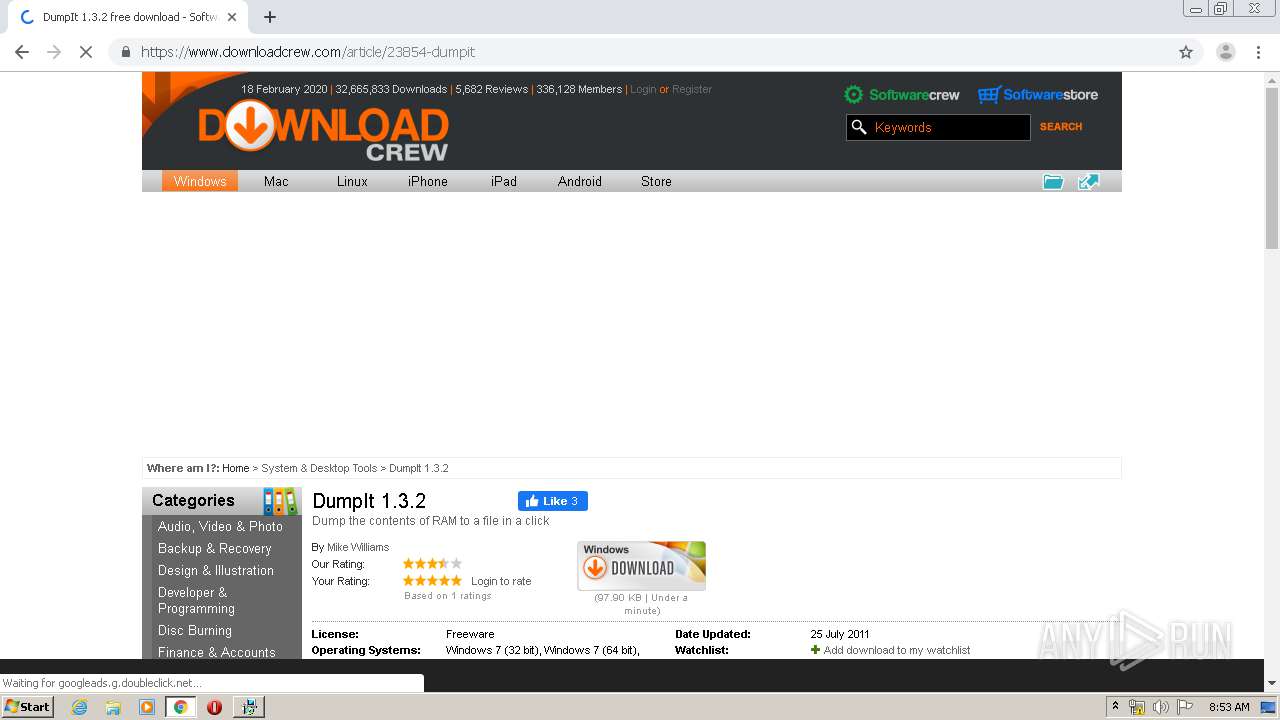Open Finance & Accounts category
The image size is (1280, 720).
coord(217,652)
